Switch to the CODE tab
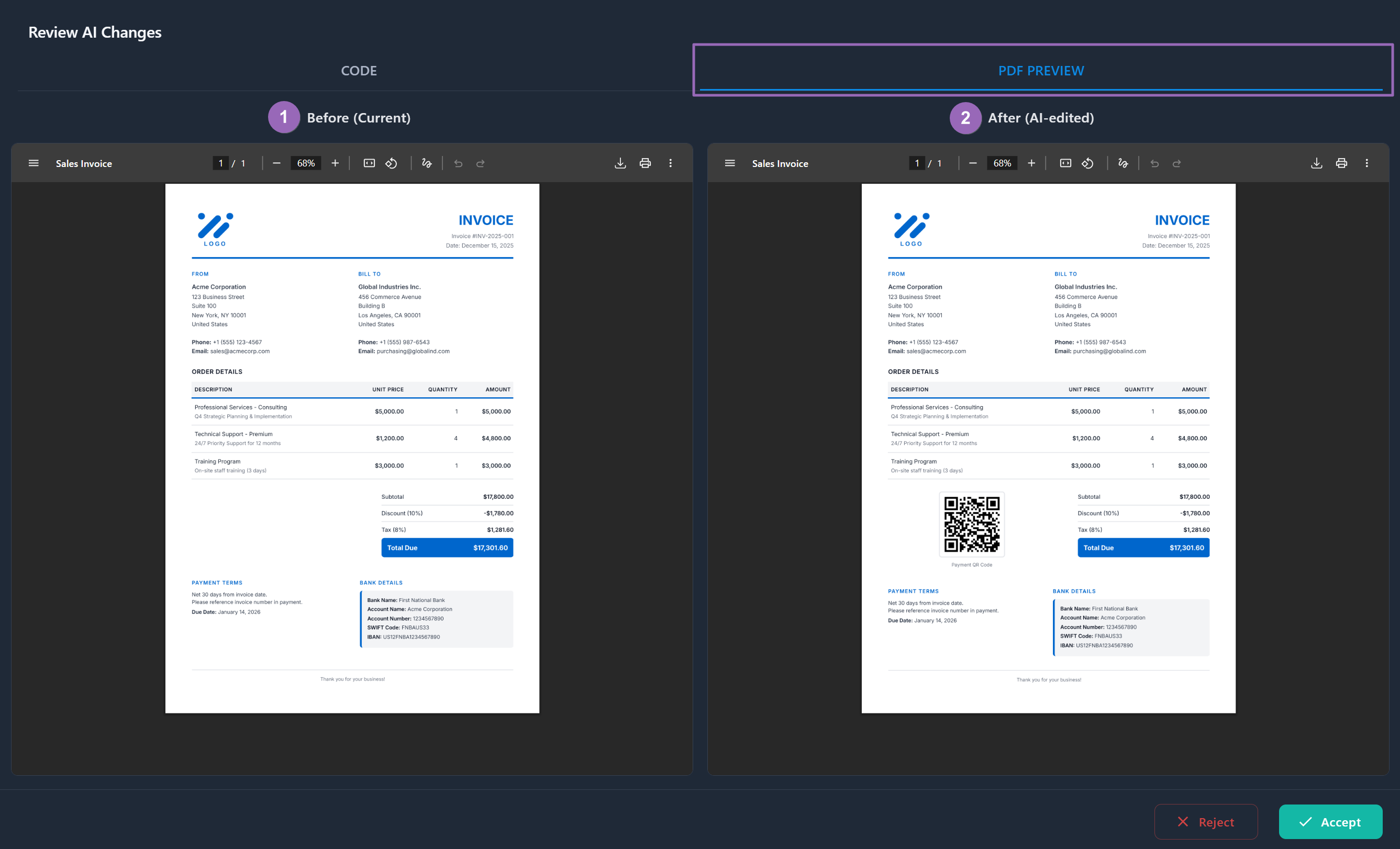The width and height of the screenshot is (1400, 849). click(359, 71)
